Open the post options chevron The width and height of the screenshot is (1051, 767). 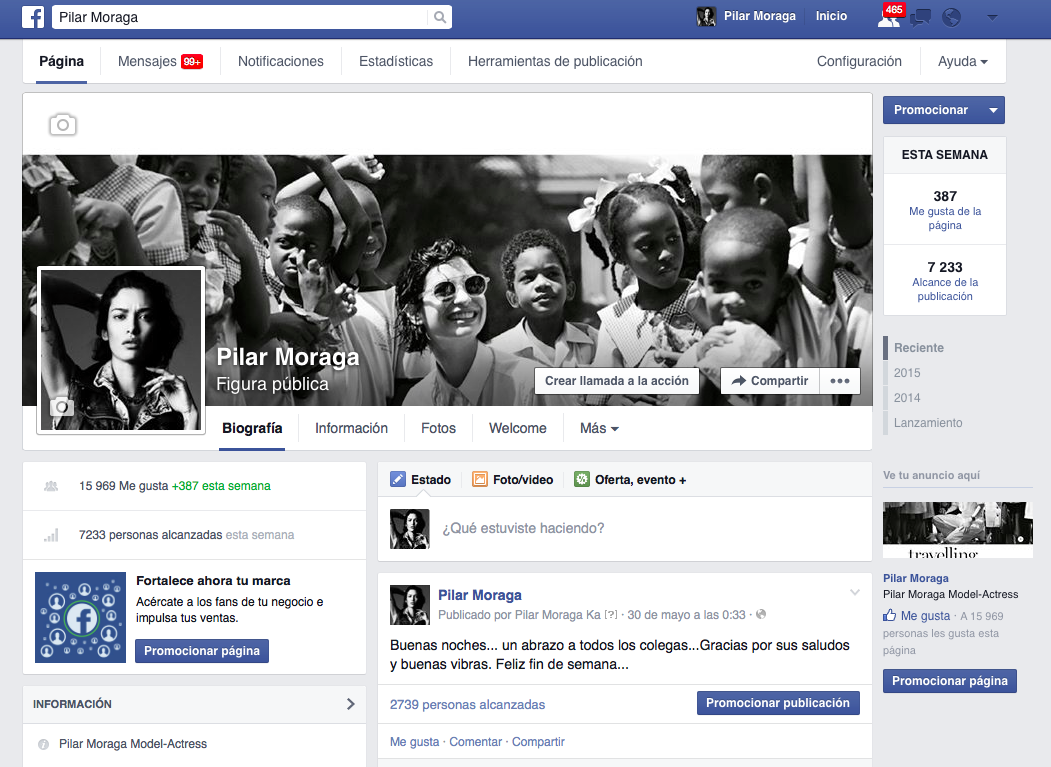[x=855, y=592]
